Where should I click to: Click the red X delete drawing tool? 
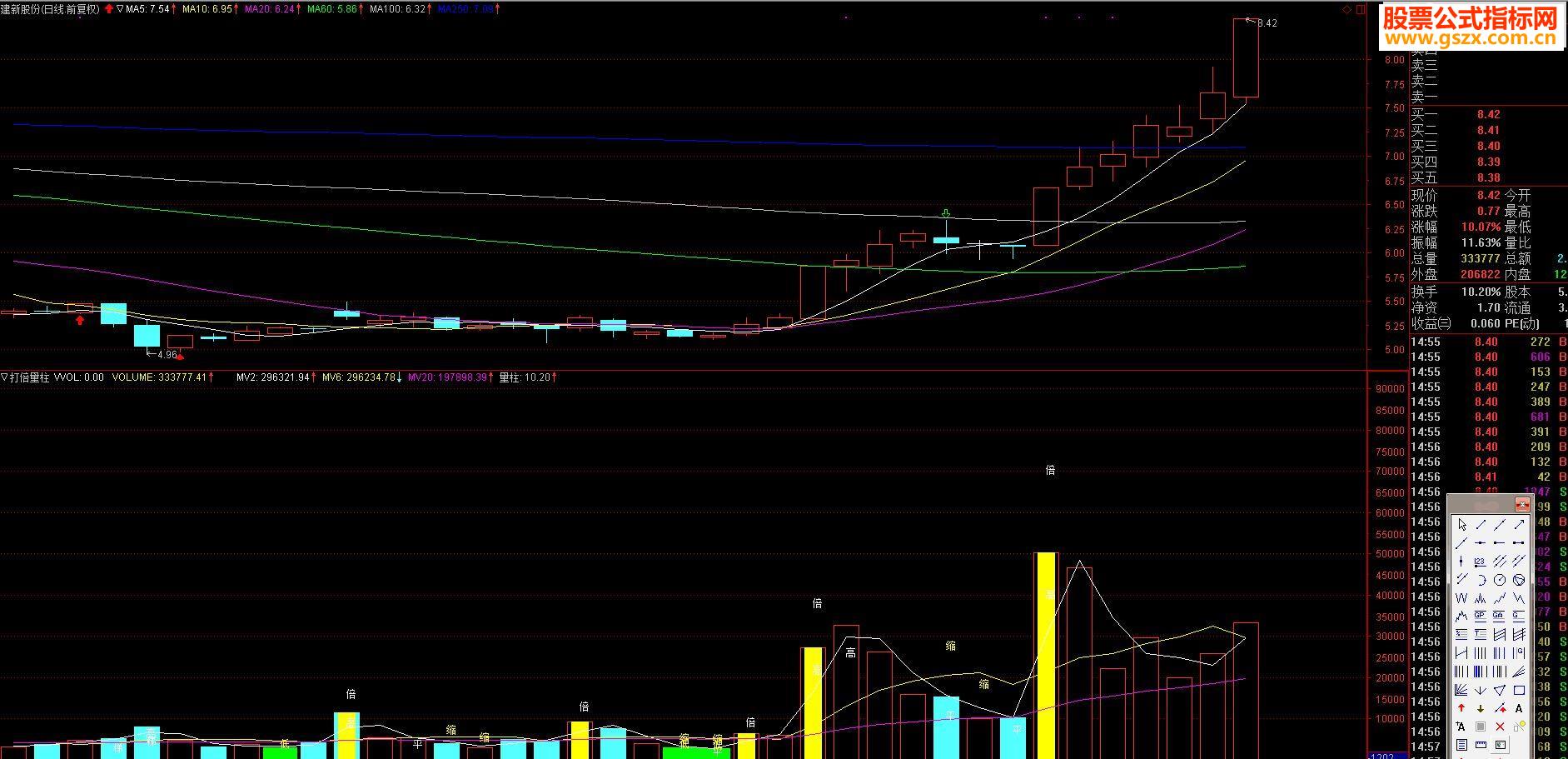1500,727
